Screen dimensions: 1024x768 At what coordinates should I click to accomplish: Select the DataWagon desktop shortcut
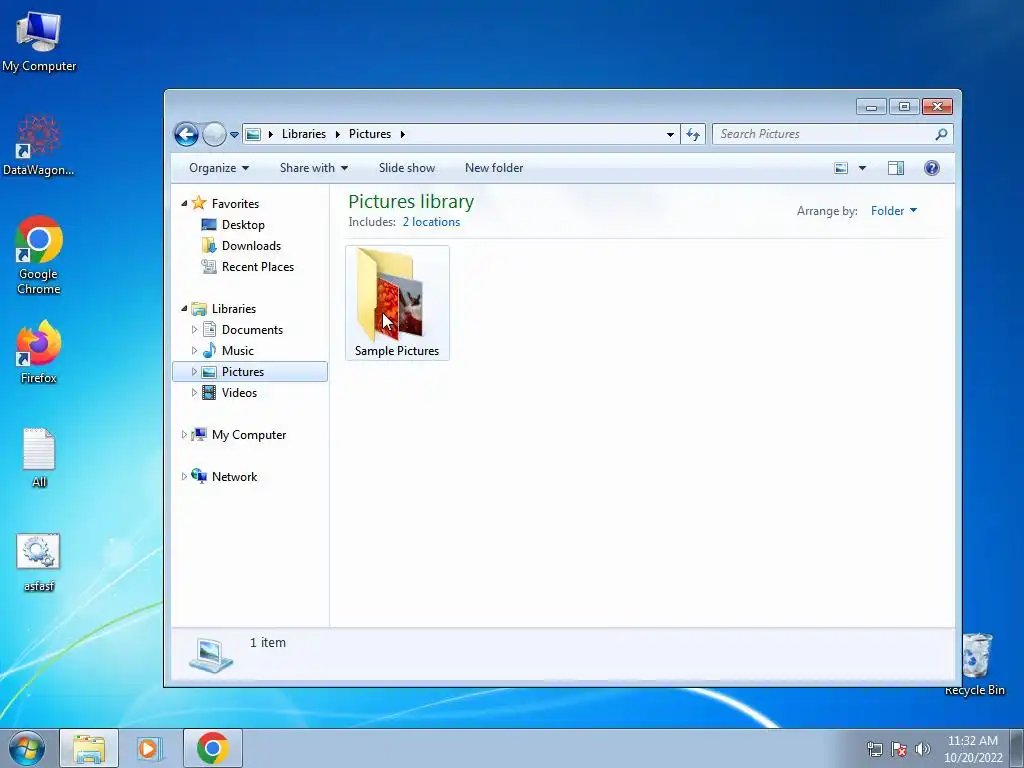tap(39, 145)
